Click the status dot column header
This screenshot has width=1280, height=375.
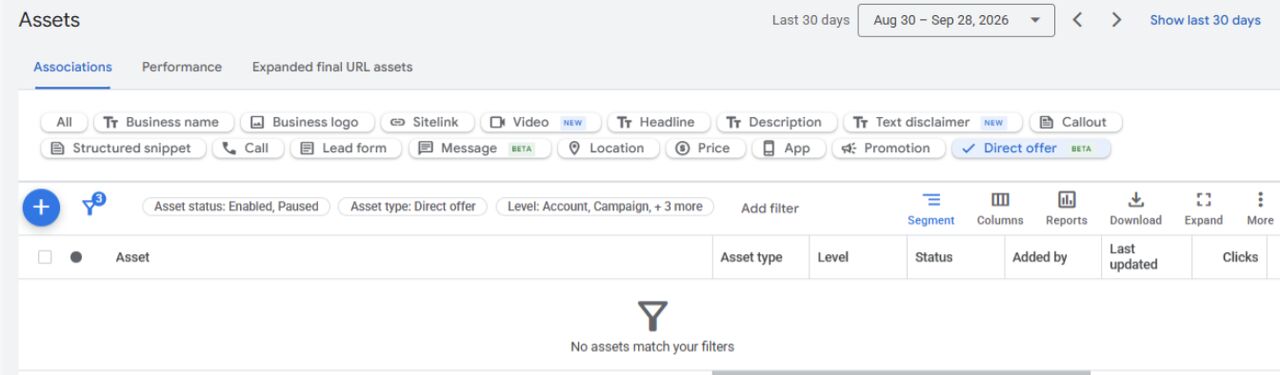coord(76,257)
